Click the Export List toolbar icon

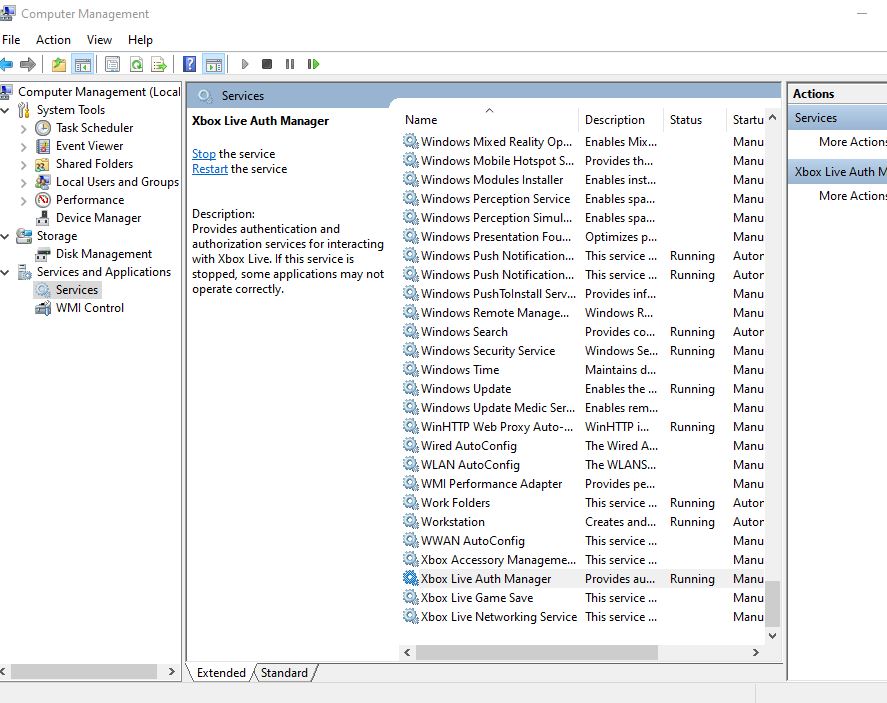click(x=160, y=64)
